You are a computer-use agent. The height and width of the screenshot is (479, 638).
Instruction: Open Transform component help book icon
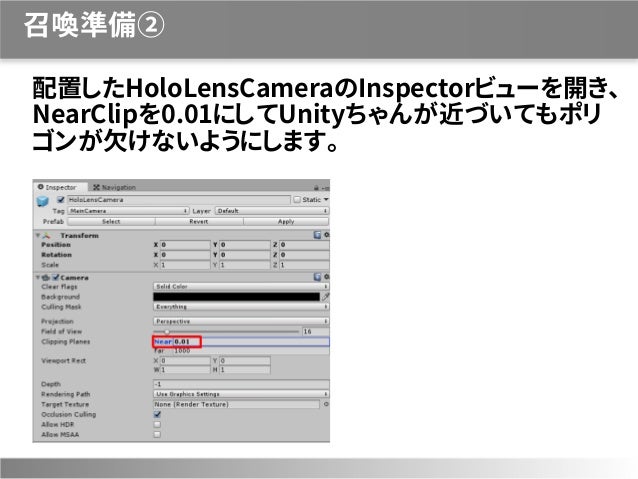[x=317, y=235]
